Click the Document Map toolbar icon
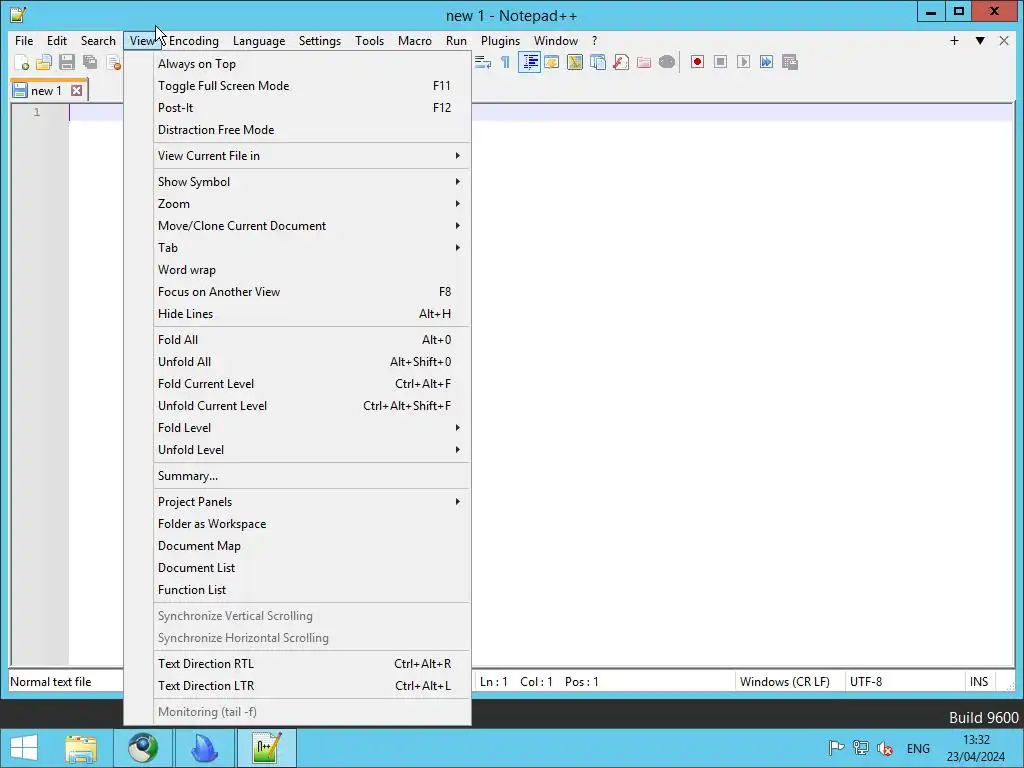Viewport: 1024px width, 768px height. tap(575, 62)
